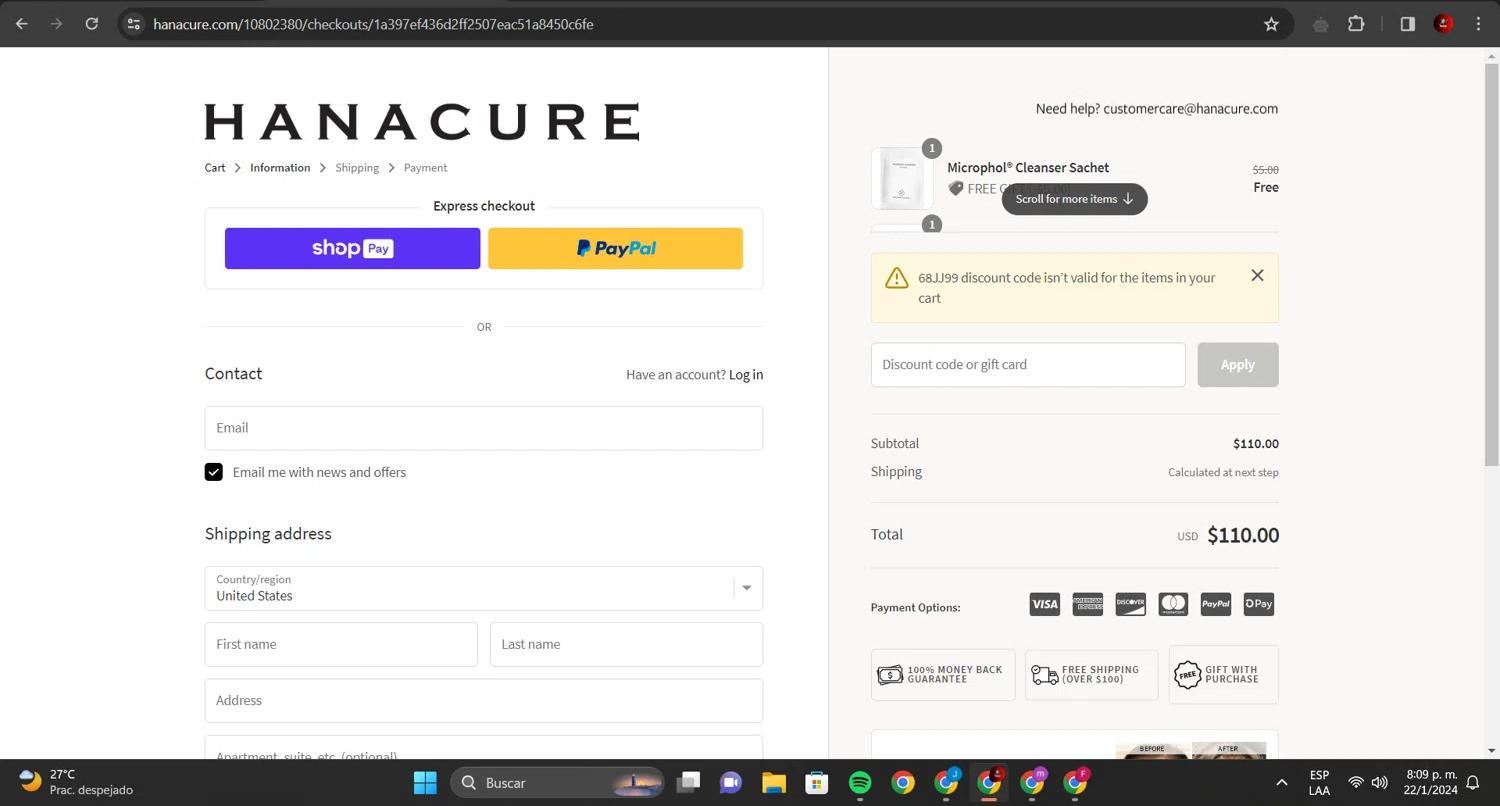
Task: Open File Explorer from the taskbar
Action: (x=774, y=783)
